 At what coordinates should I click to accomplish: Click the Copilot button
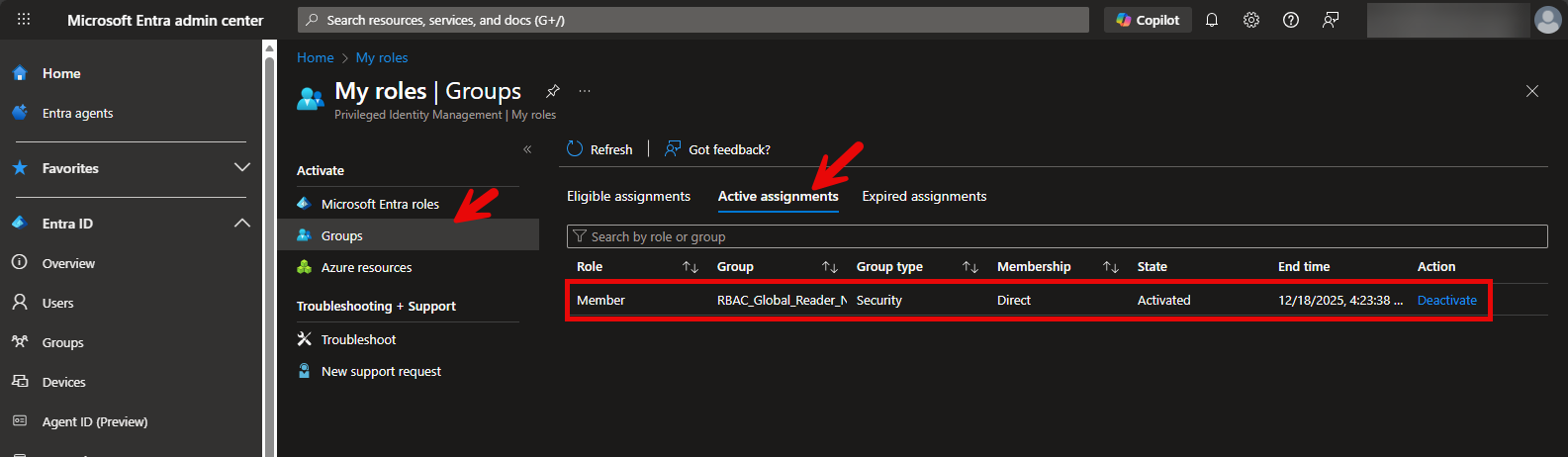point(1148,20)
